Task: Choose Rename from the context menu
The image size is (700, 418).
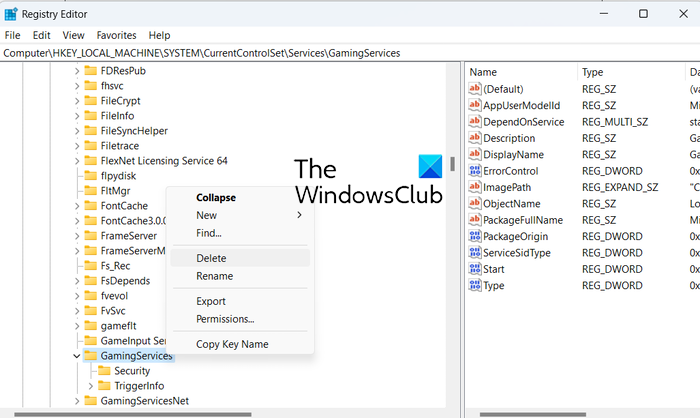Action: coord(240,276)
